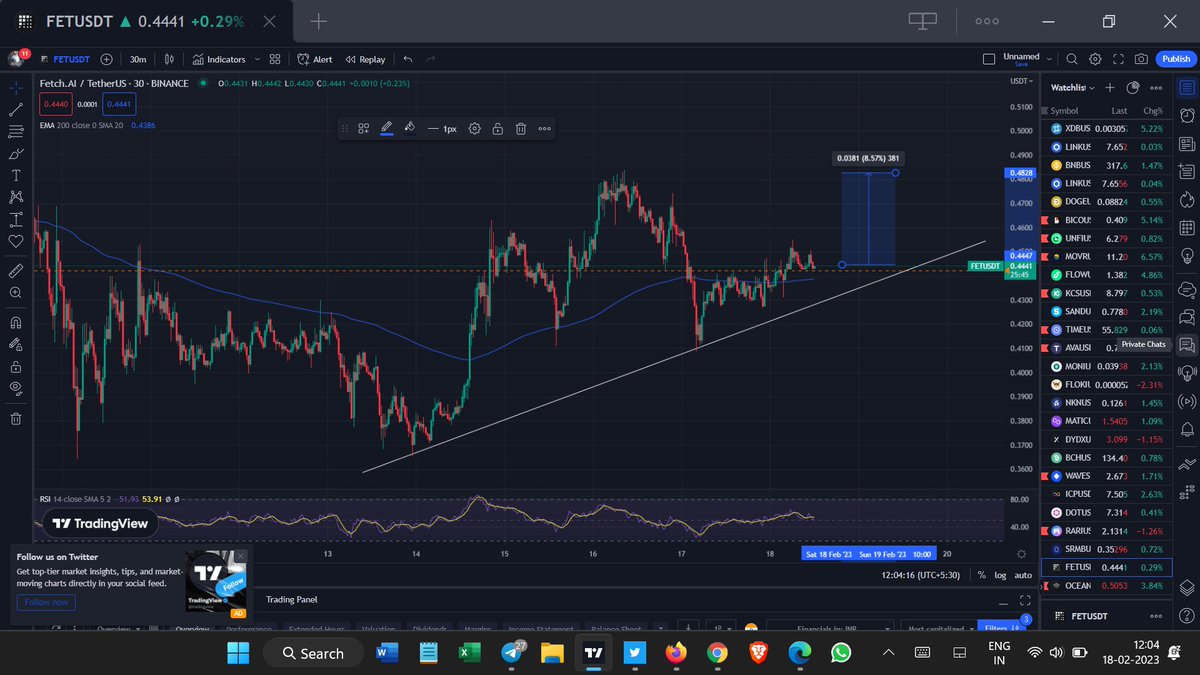Open the candlestick chart style selector
This screenshot has width=1200, height=675.
169,59
